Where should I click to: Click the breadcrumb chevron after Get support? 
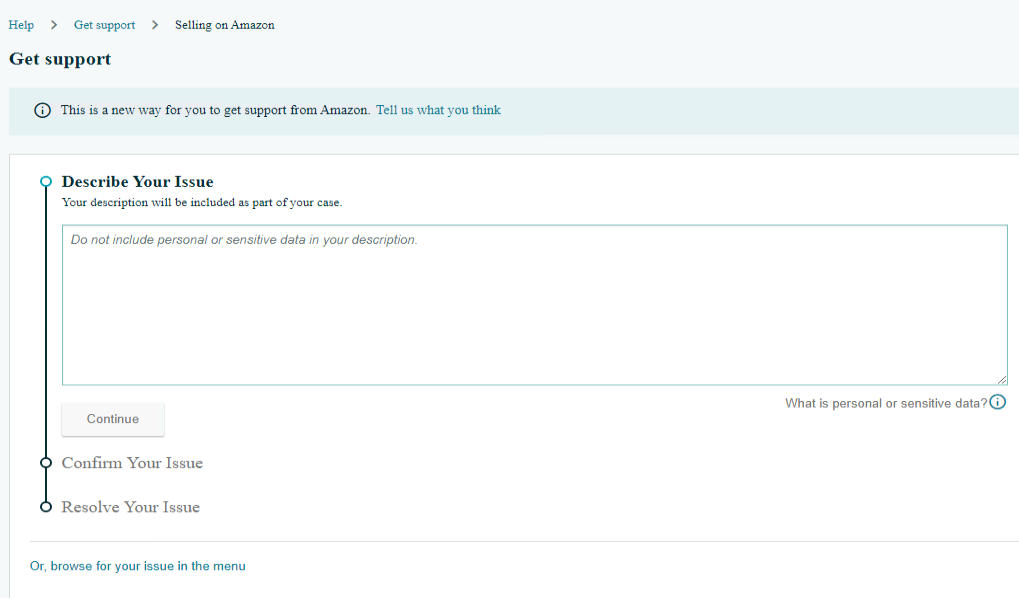[155, 25]
